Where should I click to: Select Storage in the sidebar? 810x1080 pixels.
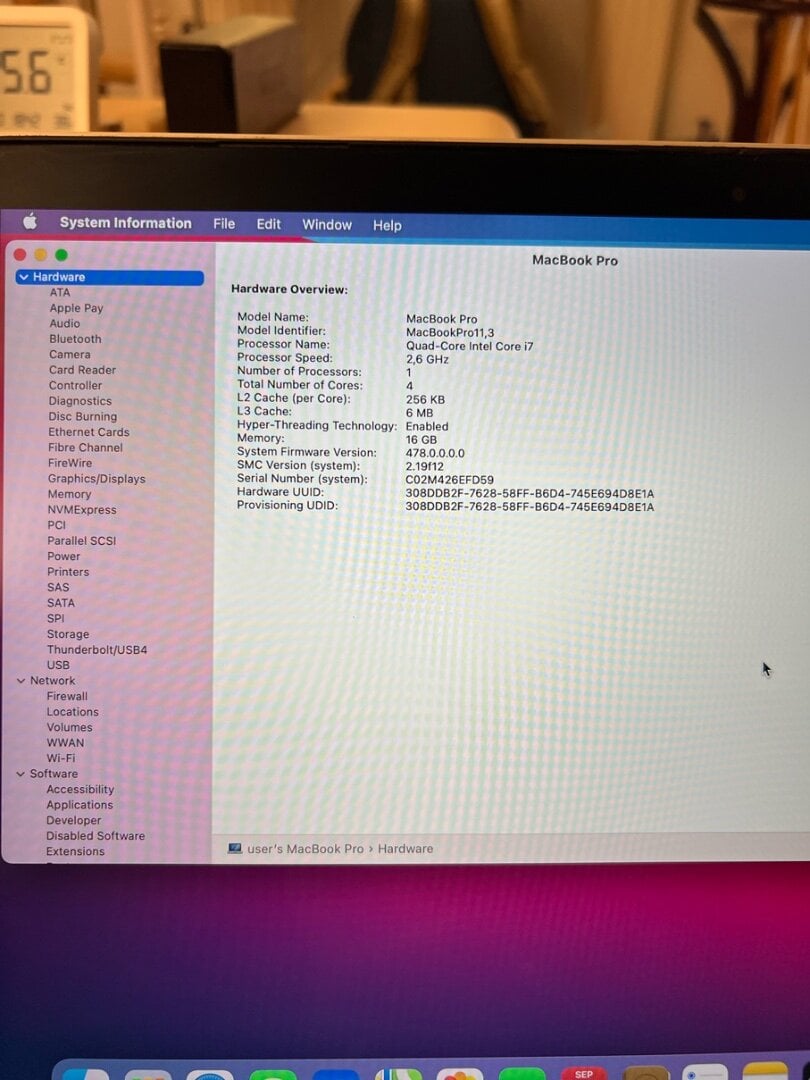click(68, 634)
